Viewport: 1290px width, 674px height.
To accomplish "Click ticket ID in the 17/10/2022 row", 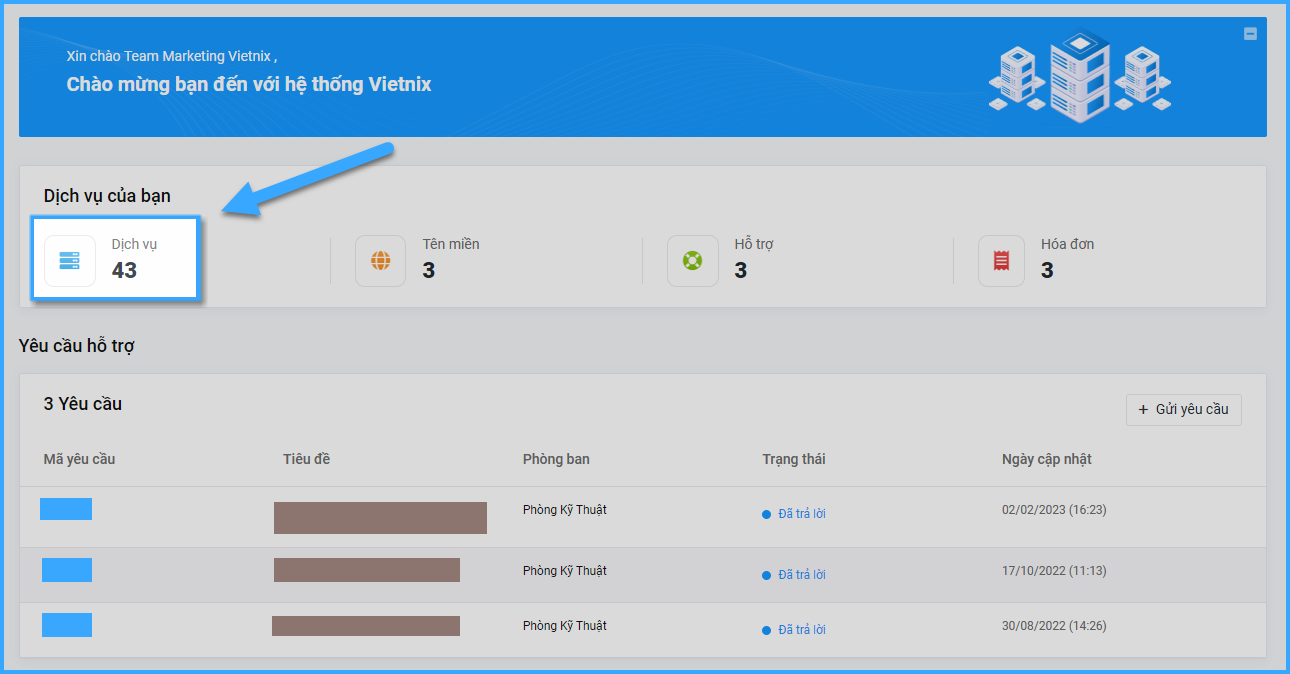I will 67,570.
